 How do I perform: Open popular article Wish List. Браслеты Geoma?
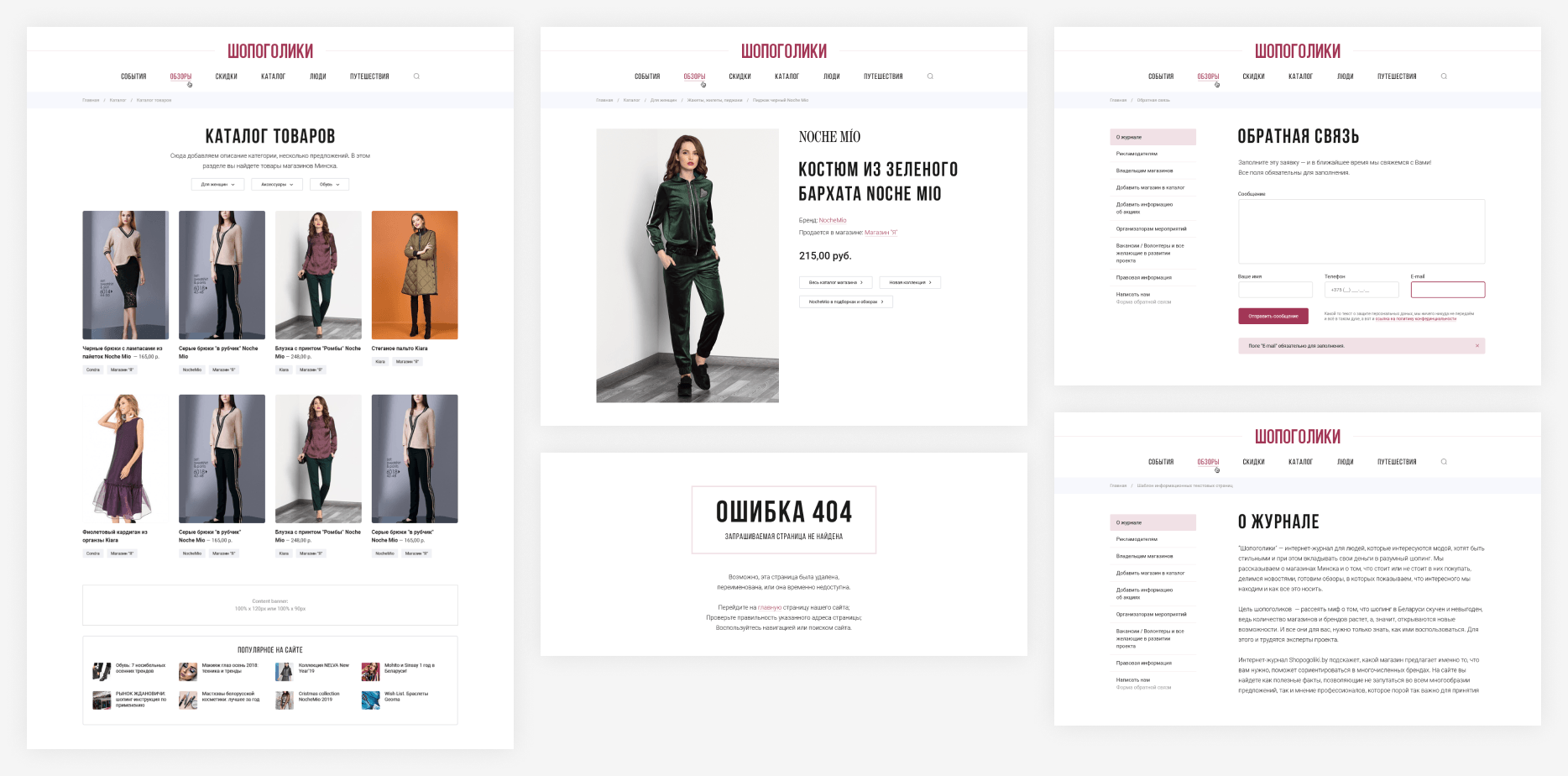point(396,700)
